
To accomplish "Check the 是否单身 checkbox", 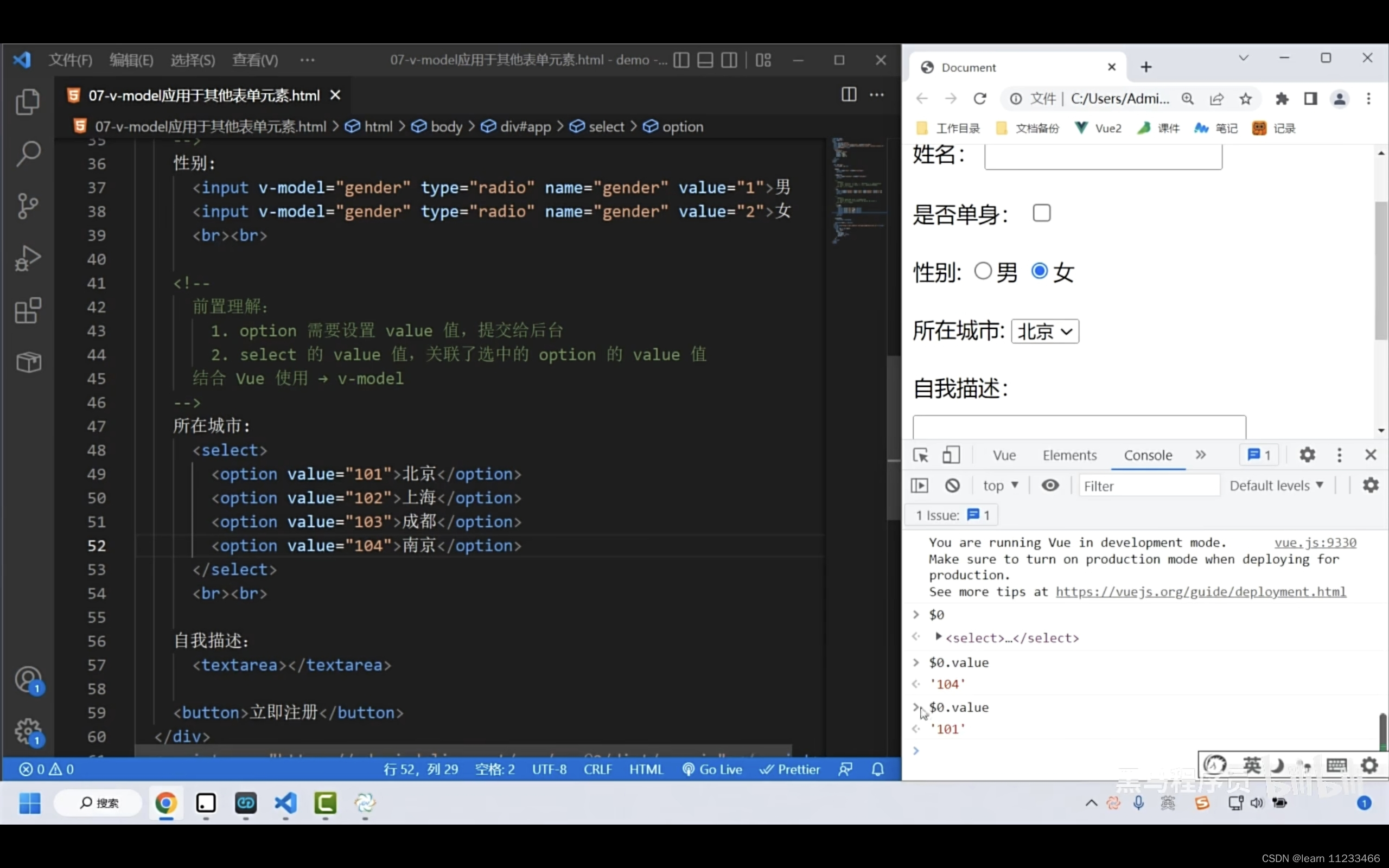I will pos(1041,214).
